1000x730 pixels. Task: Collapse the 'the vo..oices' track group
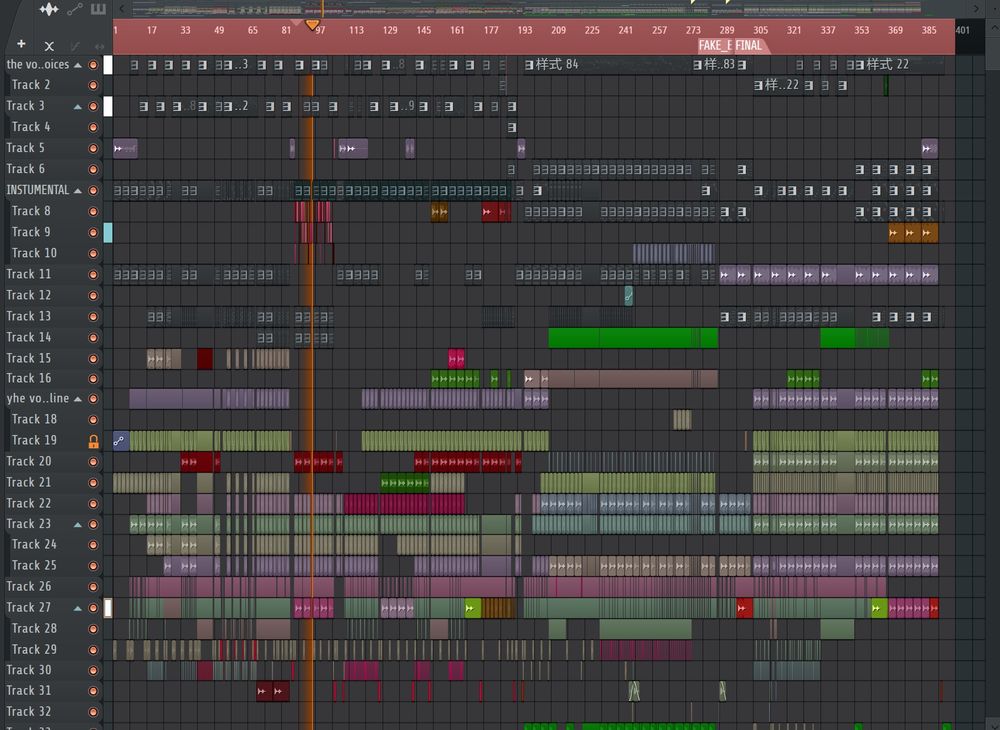pos(78,65)
